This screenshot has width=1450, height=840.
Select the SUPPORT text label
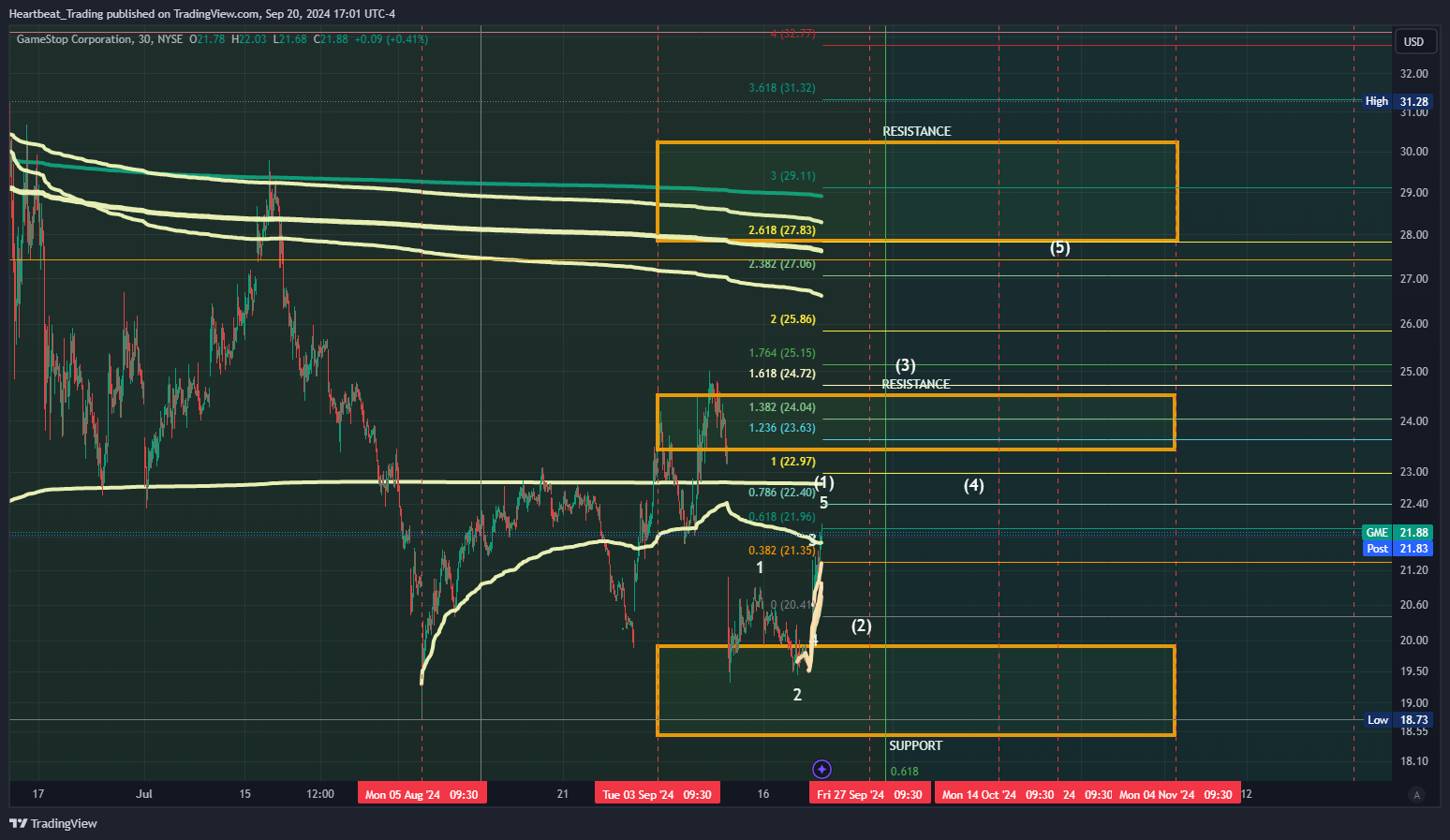915,745
